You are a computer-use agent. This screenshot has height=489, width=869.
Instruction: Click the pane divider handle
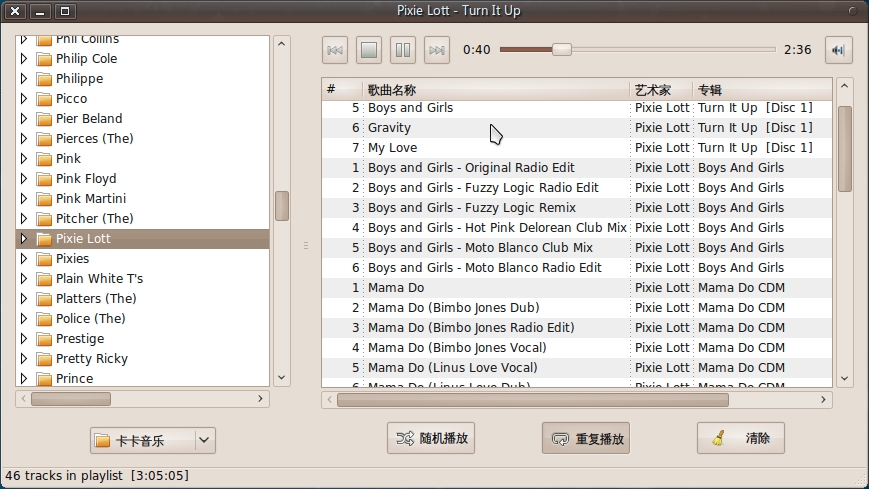306,245
